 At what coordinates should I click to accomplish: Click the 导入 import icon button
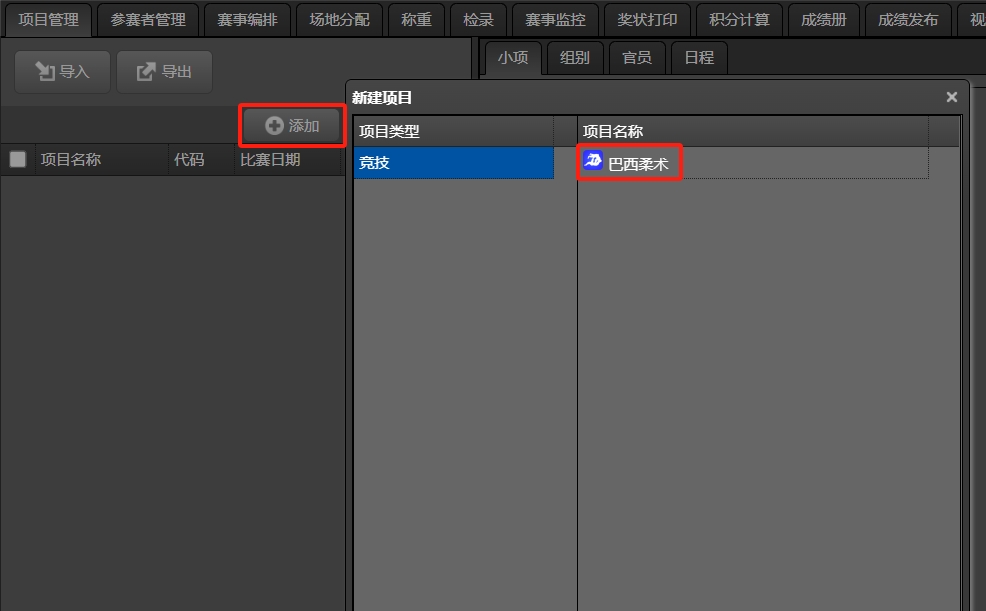pos(62,72)
